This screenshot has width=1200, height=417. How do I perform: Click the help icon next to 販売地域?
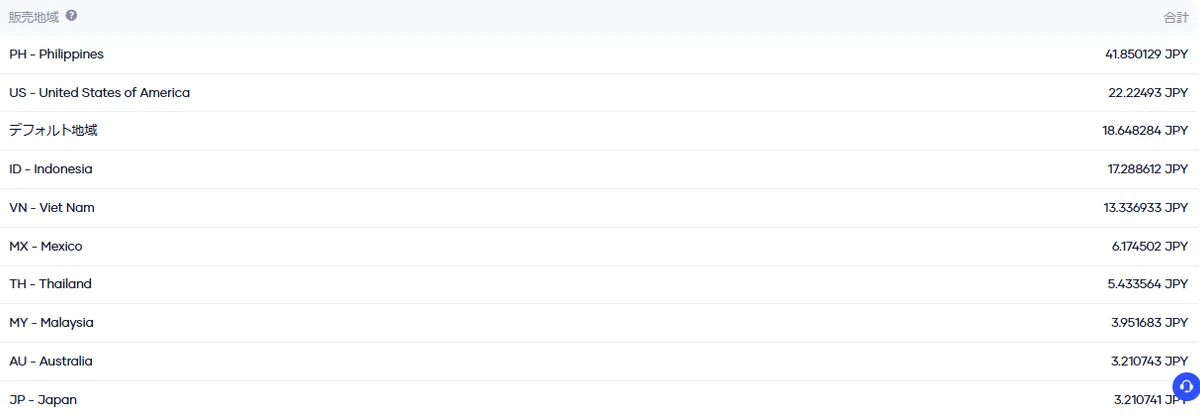[72, 16]
